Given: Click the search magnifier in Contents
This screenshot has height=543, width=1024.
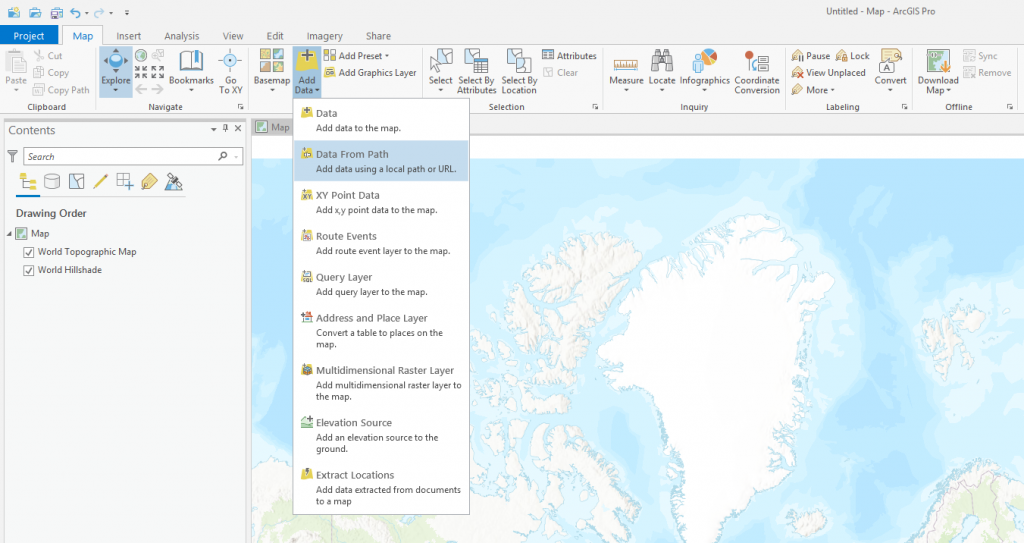Looking at the screenshot, I should point(223,156).
